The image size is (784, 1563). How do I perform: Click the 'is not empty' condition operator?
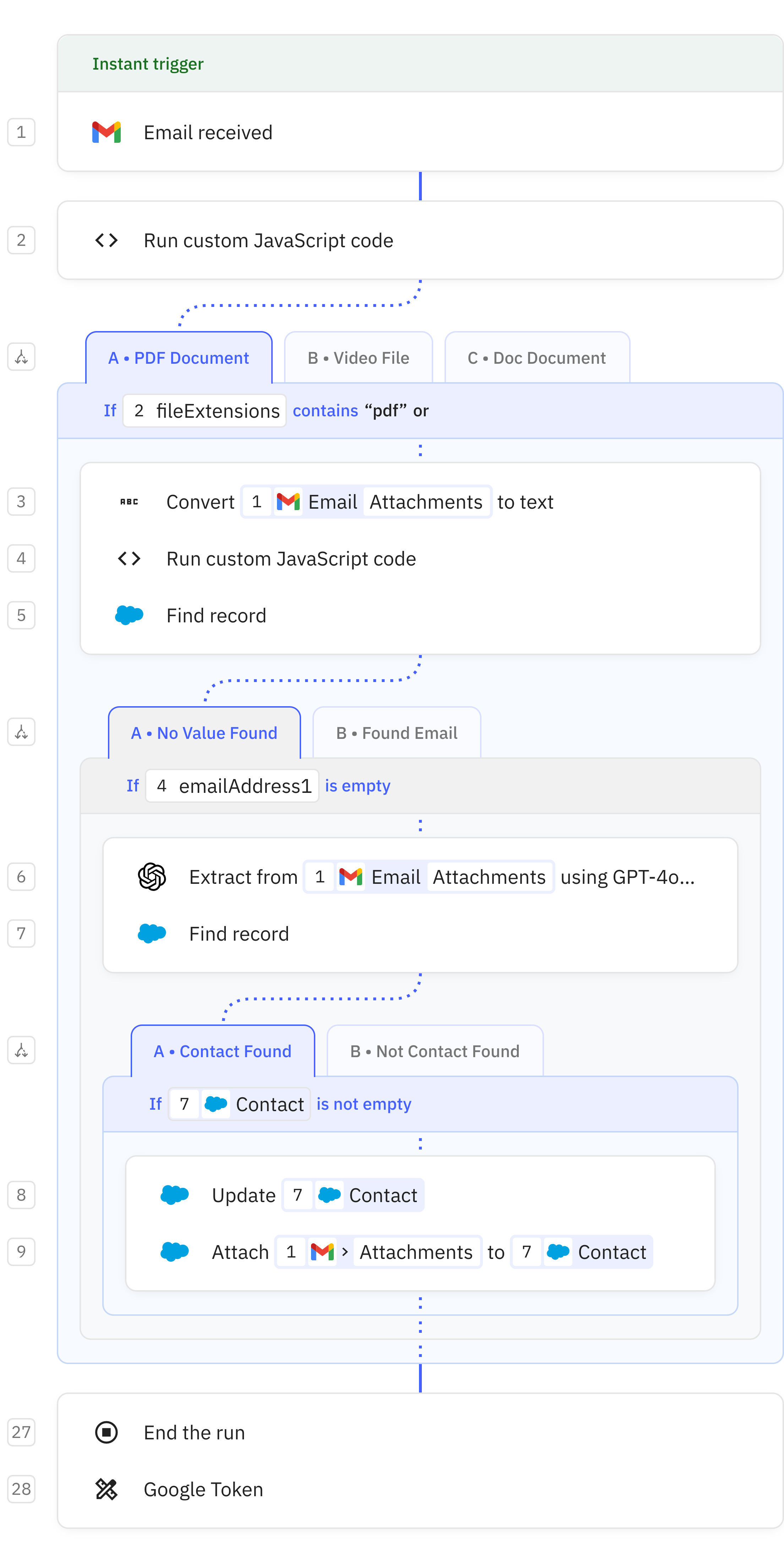364,1104
